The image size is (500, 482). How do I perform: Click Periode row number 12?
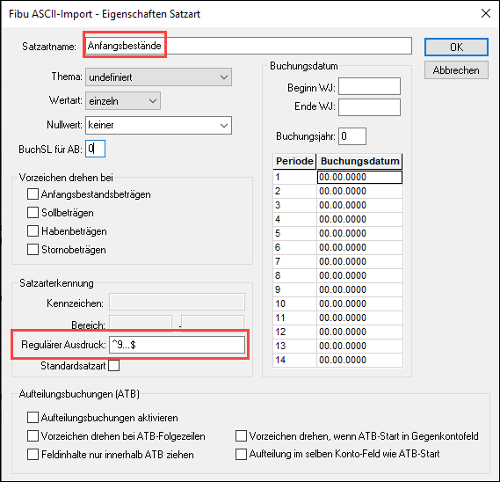294,332
